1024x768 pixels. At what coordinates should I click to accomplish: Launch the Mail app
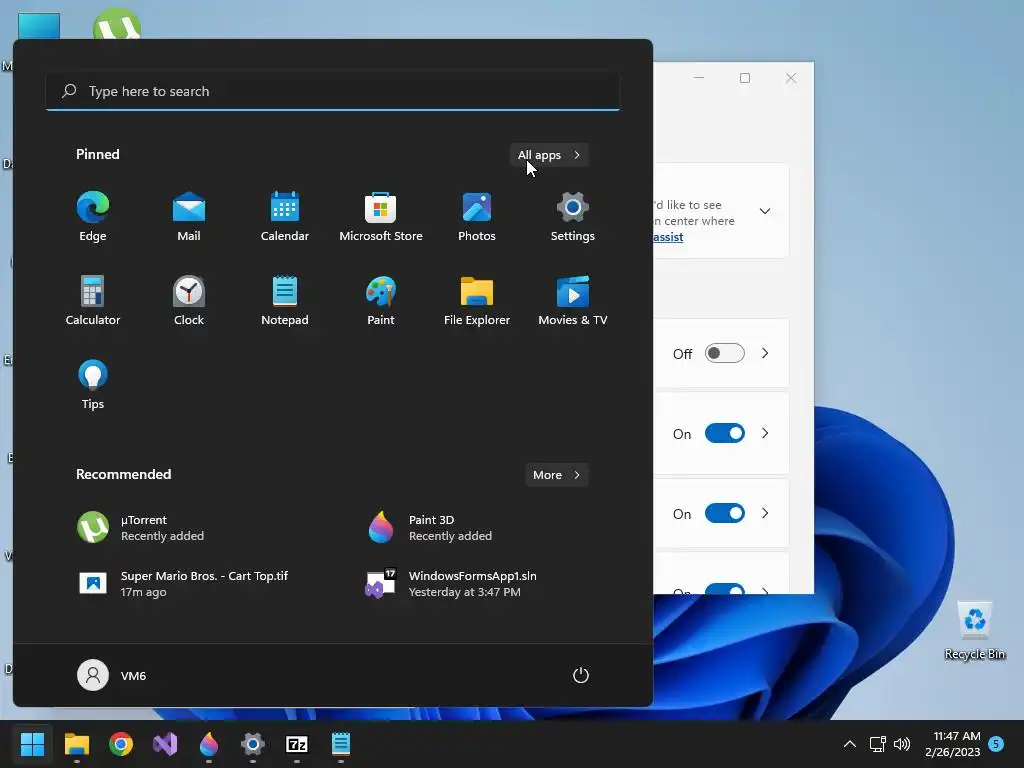[189, 217]
